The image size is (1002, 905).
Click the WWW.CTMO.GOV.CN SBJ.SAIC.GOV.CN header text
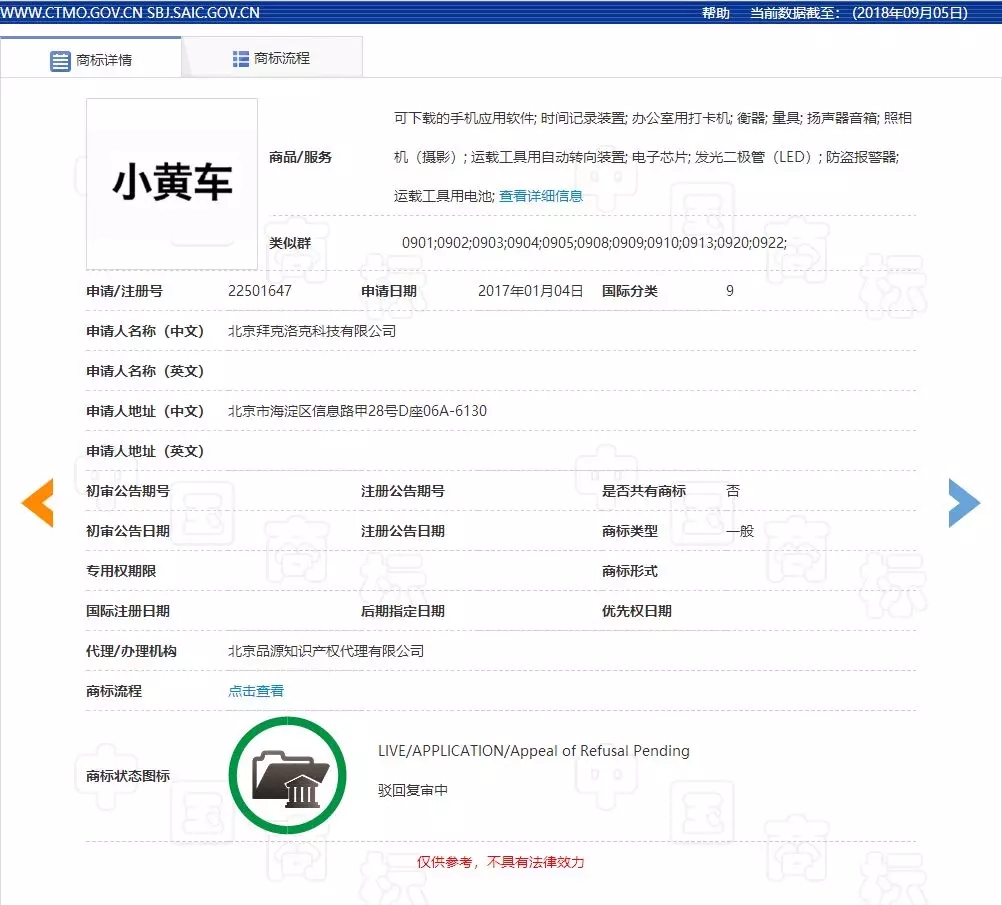[130, 13]
